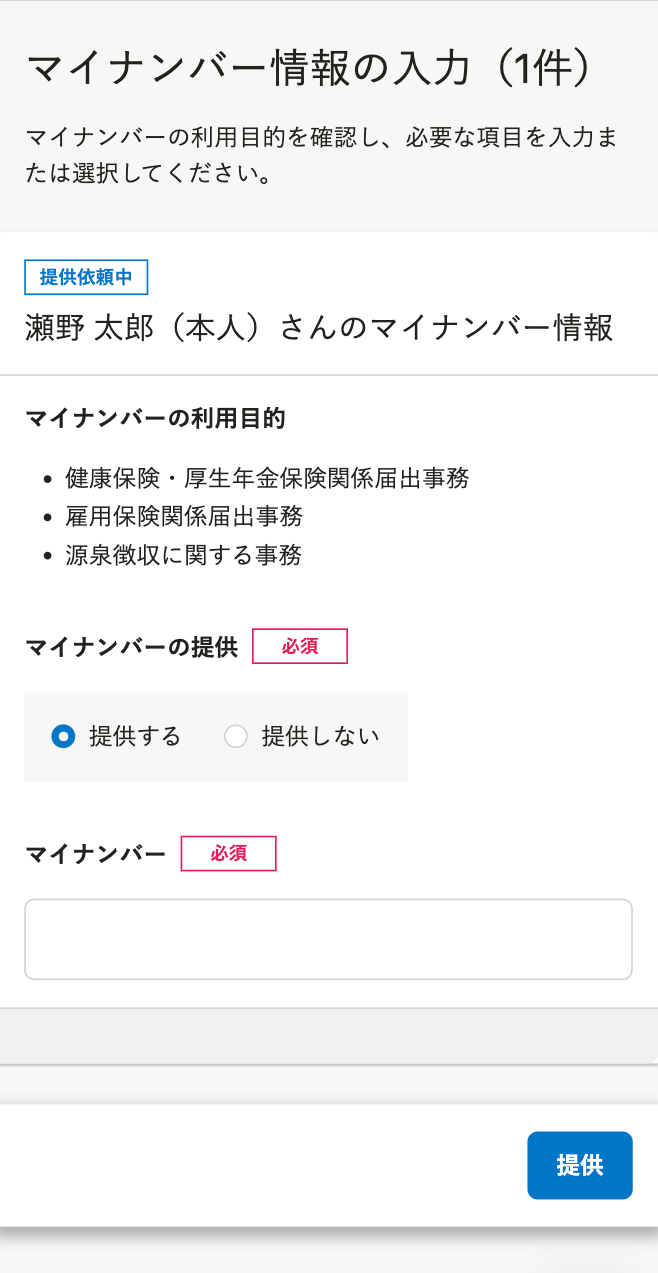Click the bullet before 健康保険 list item

point(48,480)
